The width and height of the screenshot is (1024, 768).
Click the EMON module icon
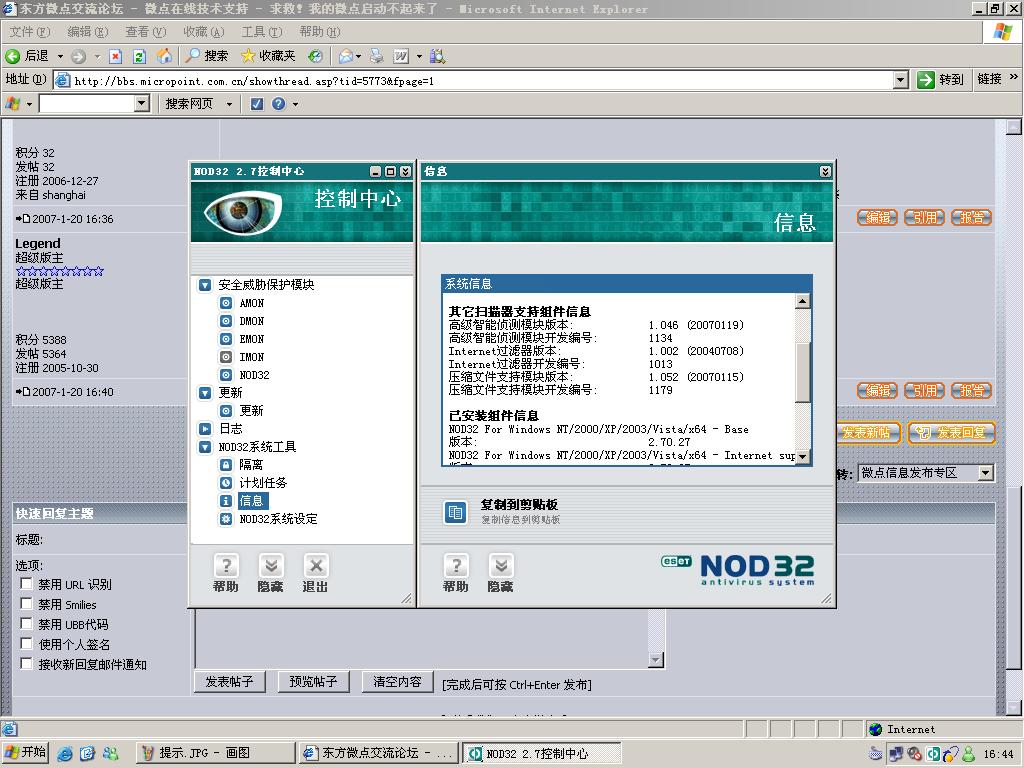tap(225, 339)
